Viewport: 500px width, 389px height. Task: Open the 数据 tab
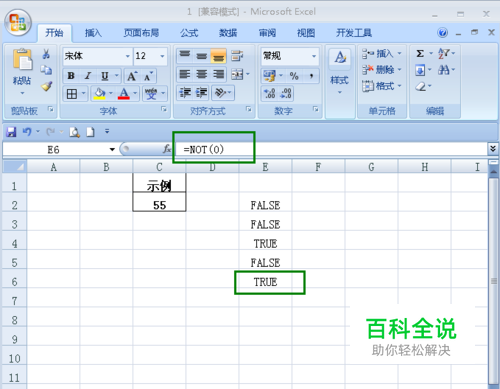click(228, 33)
